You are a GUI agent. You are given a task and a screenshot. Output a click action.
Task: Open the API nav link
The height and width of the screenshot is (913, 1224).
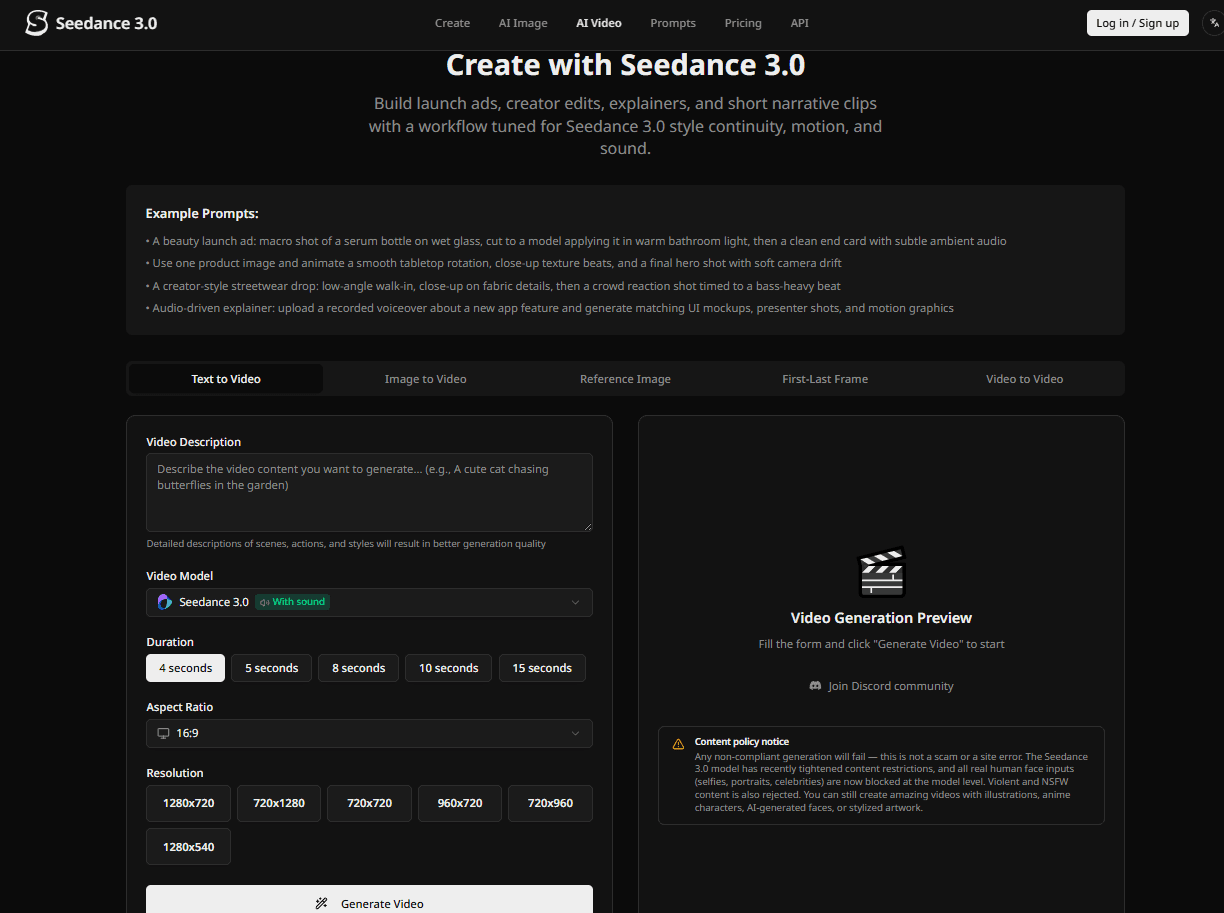[x=800, y=23]
